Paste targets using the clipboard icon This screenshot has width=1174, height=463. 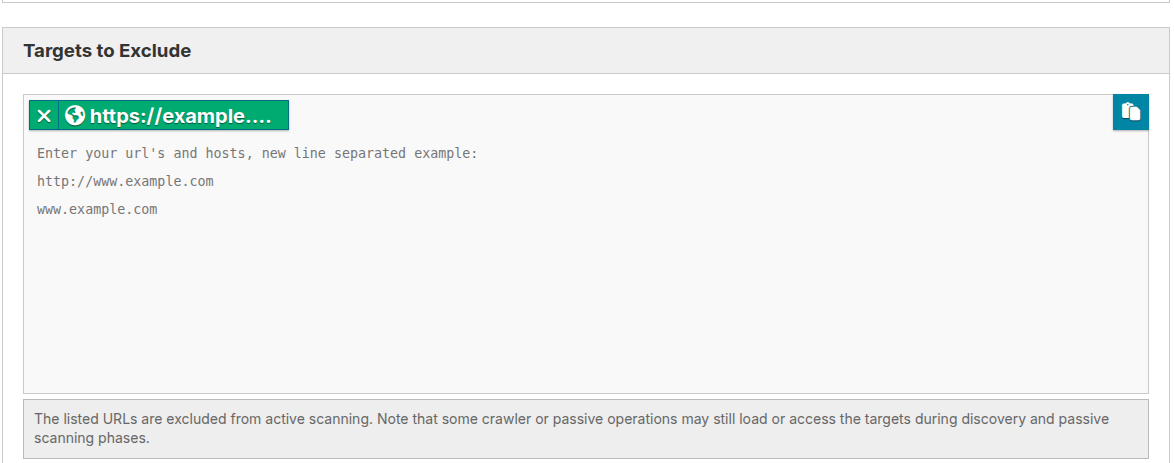[1131, 112]
